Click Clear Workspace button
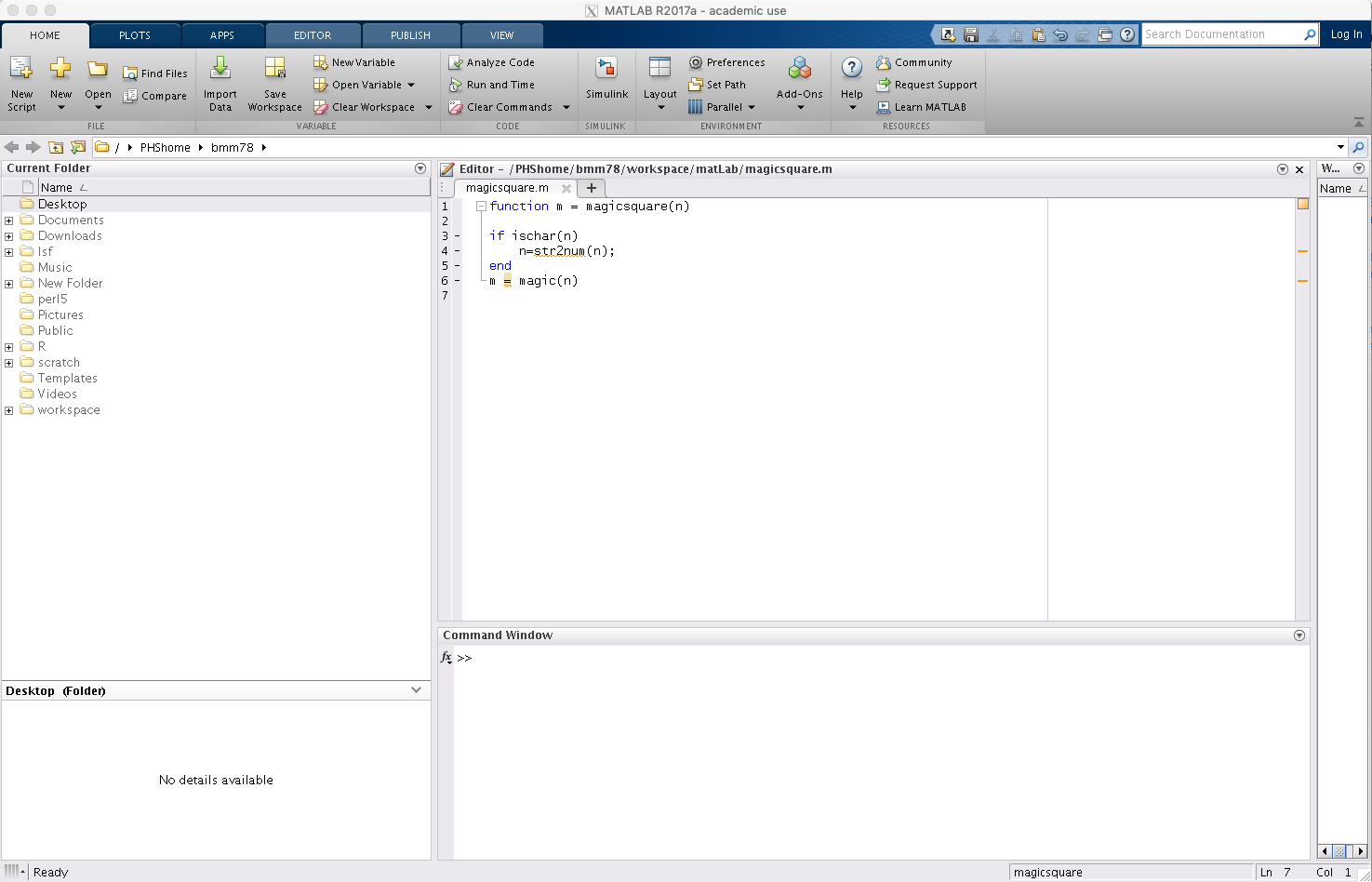This screenshot has width=1372, height=882. [365, 107]
